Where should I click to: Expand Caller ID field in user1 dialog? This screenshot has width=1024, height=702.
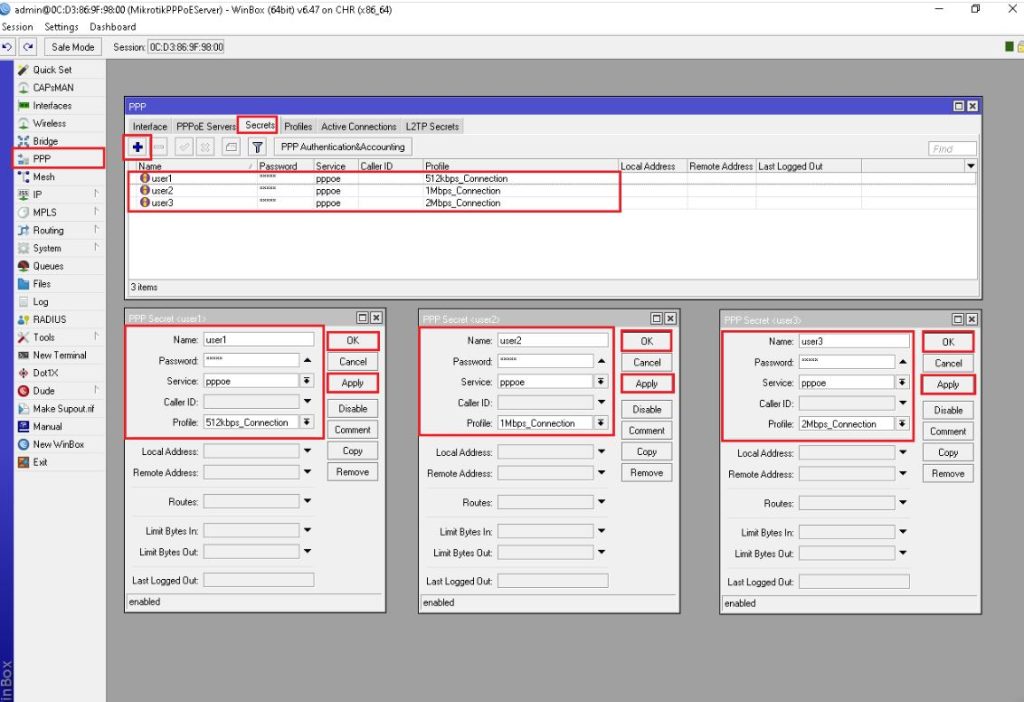[x=307, y=402]
